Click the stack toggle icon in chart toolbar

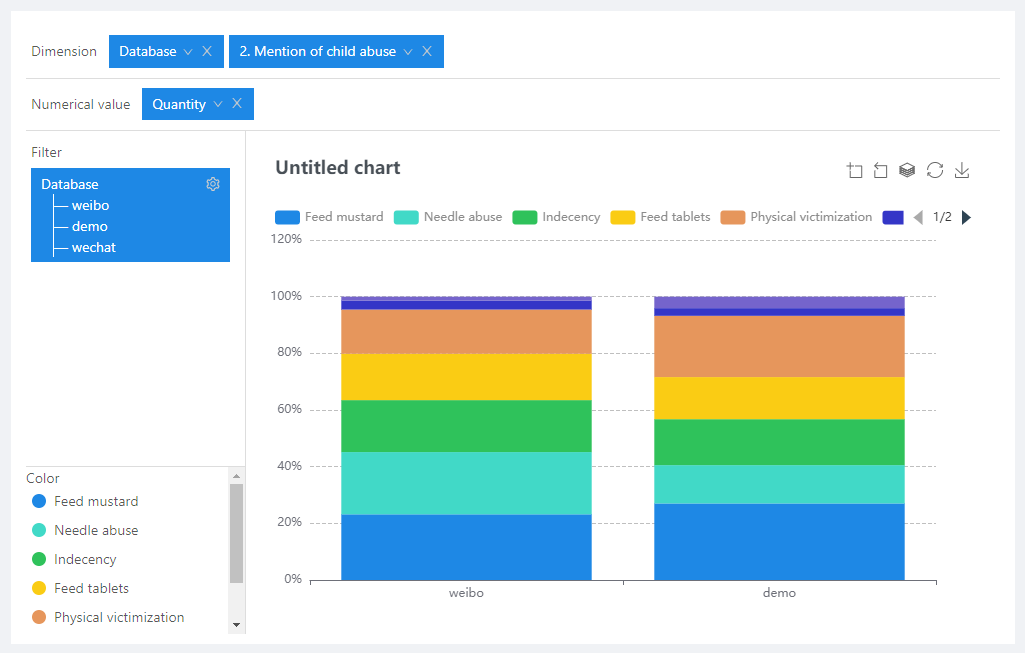(x=907, y=171)
